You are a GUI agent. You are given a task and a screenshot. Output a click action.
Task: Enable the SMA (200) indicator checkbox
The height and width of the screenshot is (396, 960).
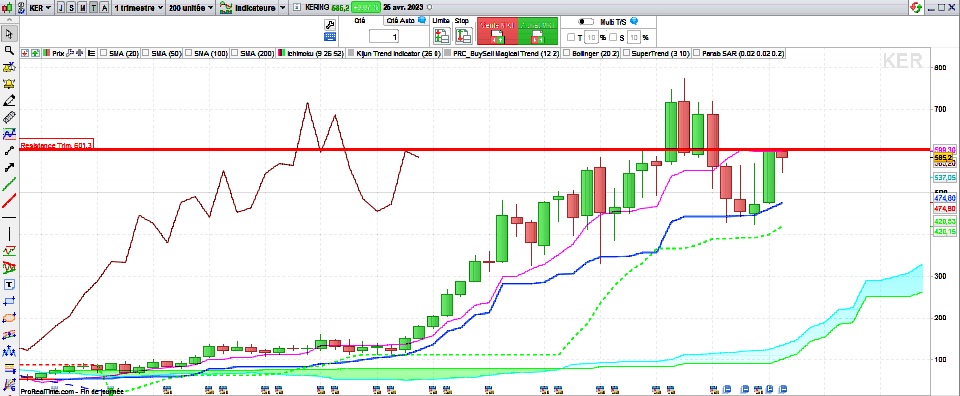click(x=234, y=53)
